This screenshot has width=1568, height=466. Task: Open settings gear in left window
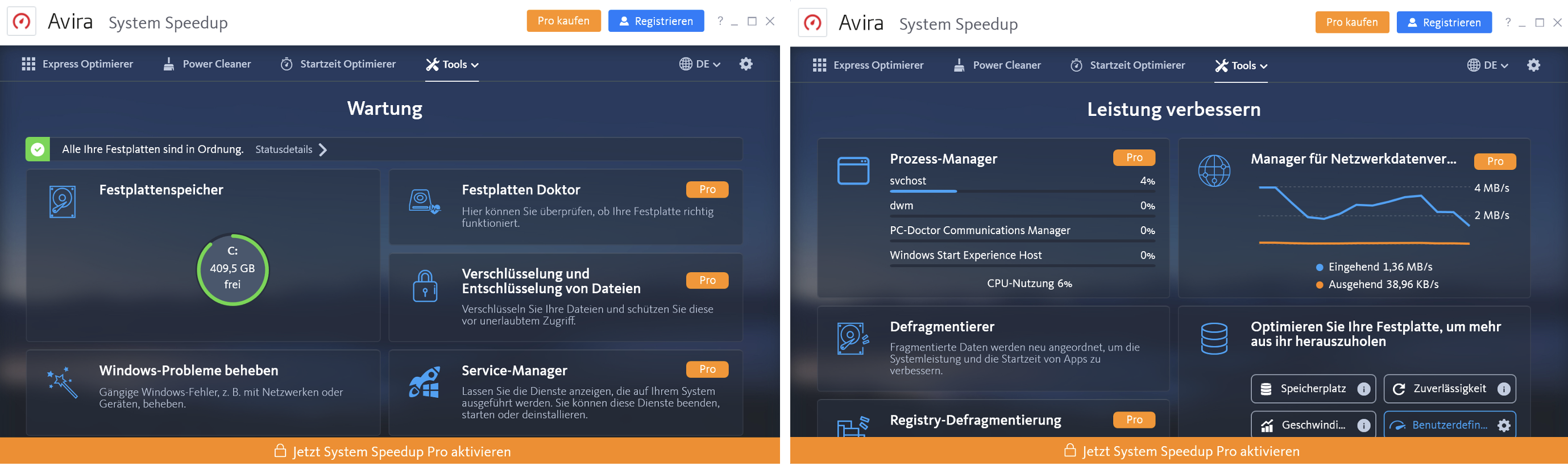coord(746,64)
